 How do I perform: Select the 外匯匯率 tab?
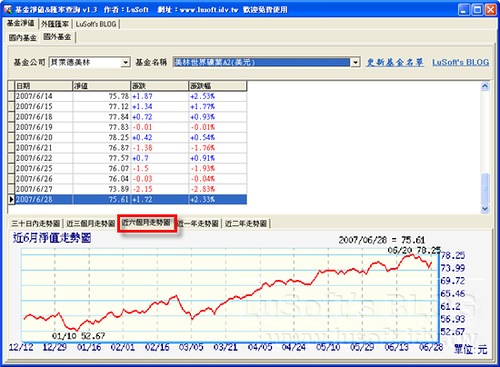55,24
